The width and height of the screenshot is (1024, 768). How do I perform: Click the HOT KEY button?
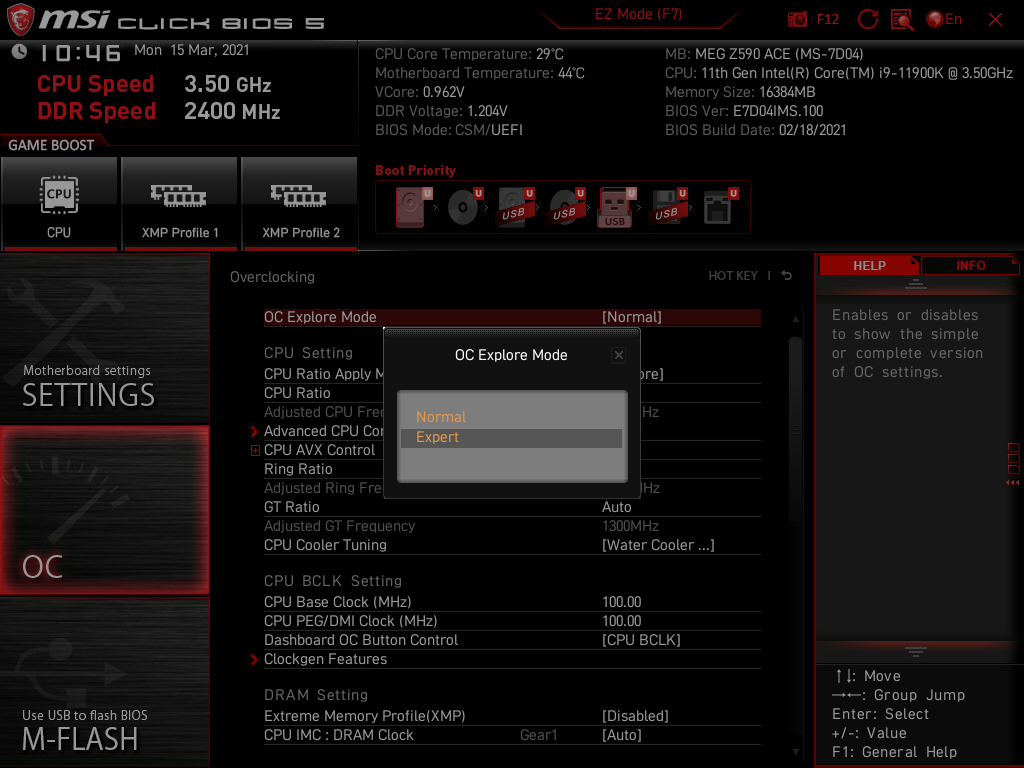point(733,276)
